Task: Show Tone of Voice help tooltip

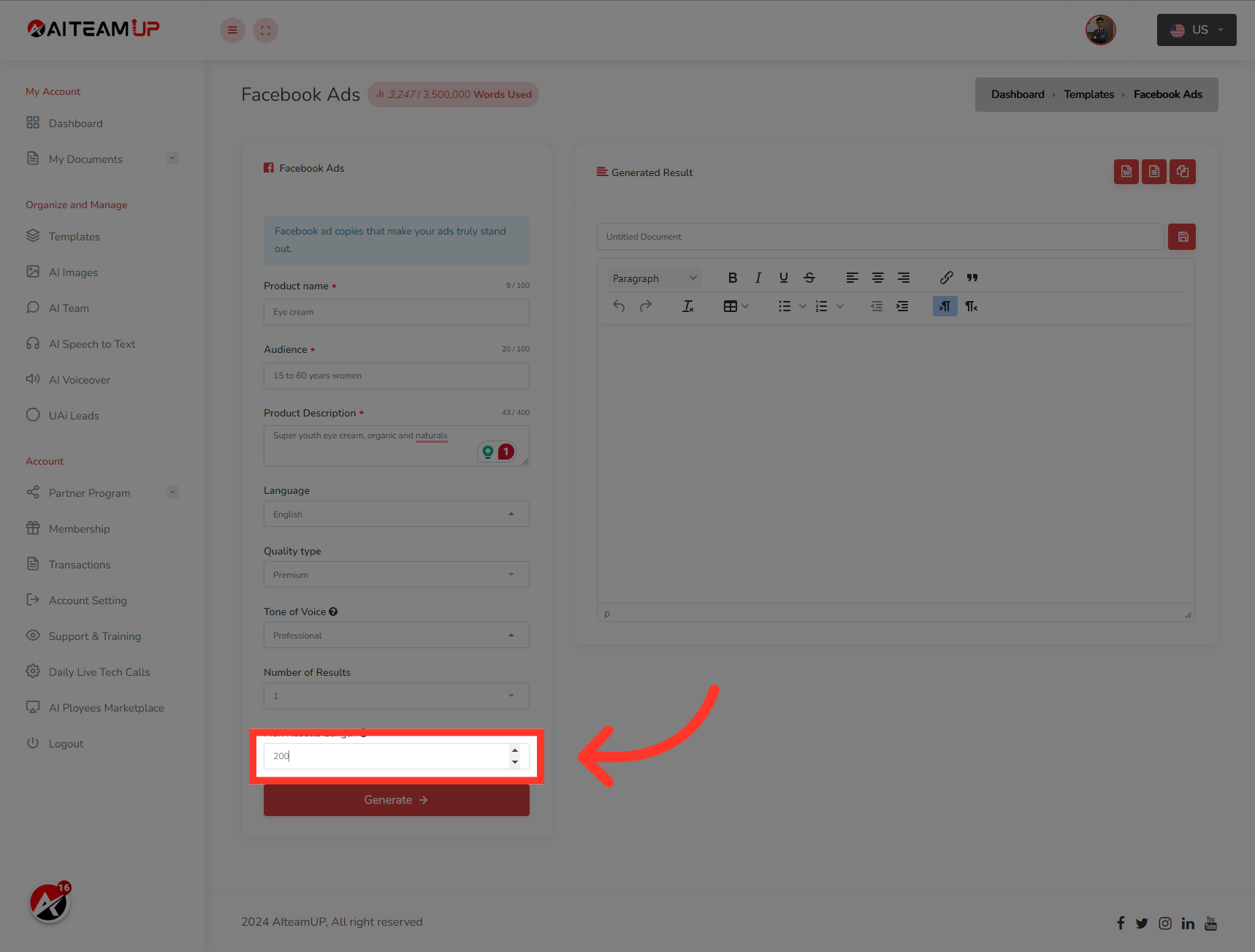Action: [333, 612]
